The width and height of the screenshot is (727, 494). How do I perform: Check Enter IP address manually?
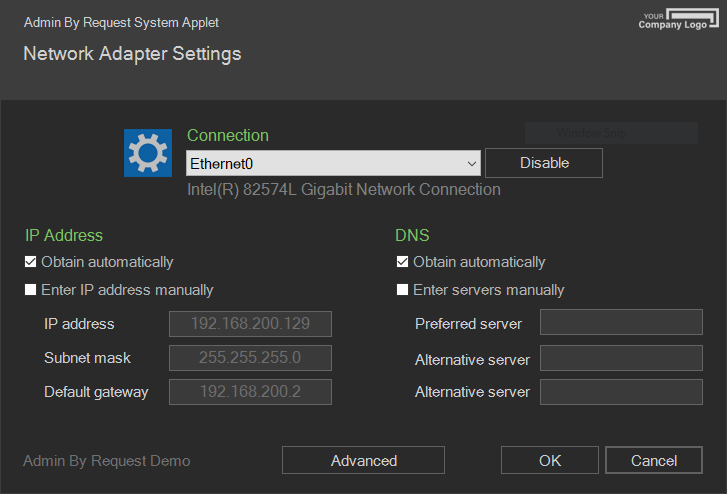pyautogui.click(x=31, y=290)
